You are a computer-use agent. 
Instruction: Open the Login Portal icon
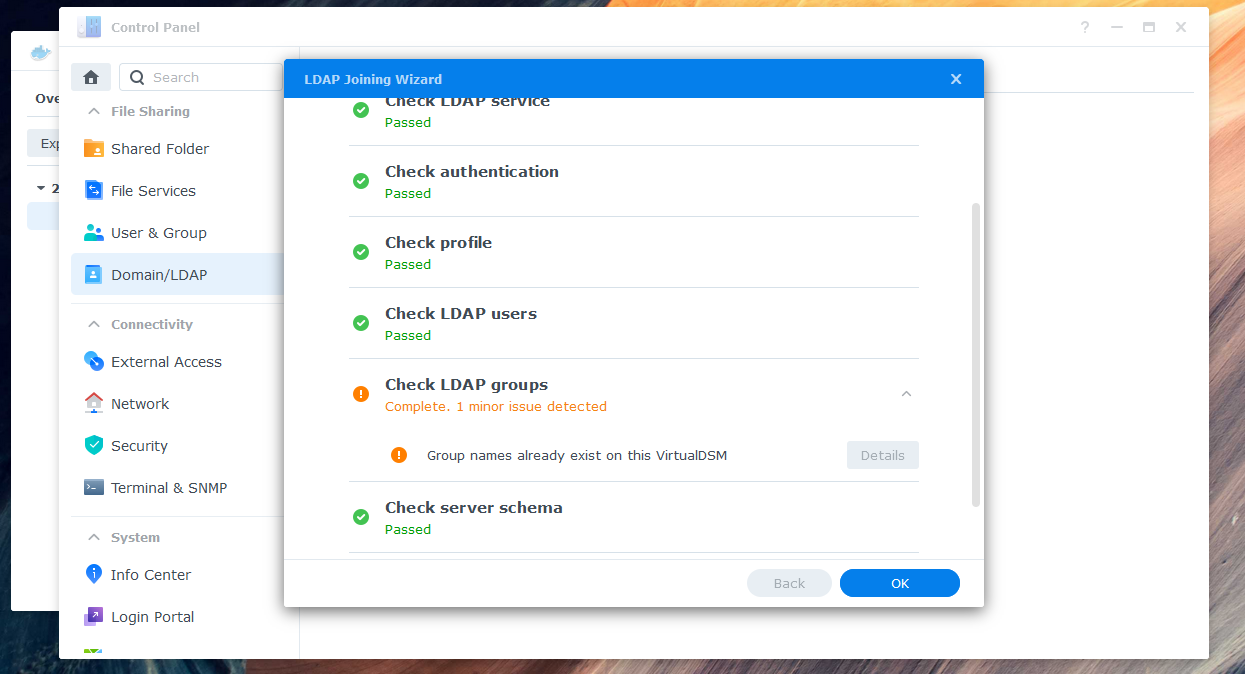pos(94,617)
